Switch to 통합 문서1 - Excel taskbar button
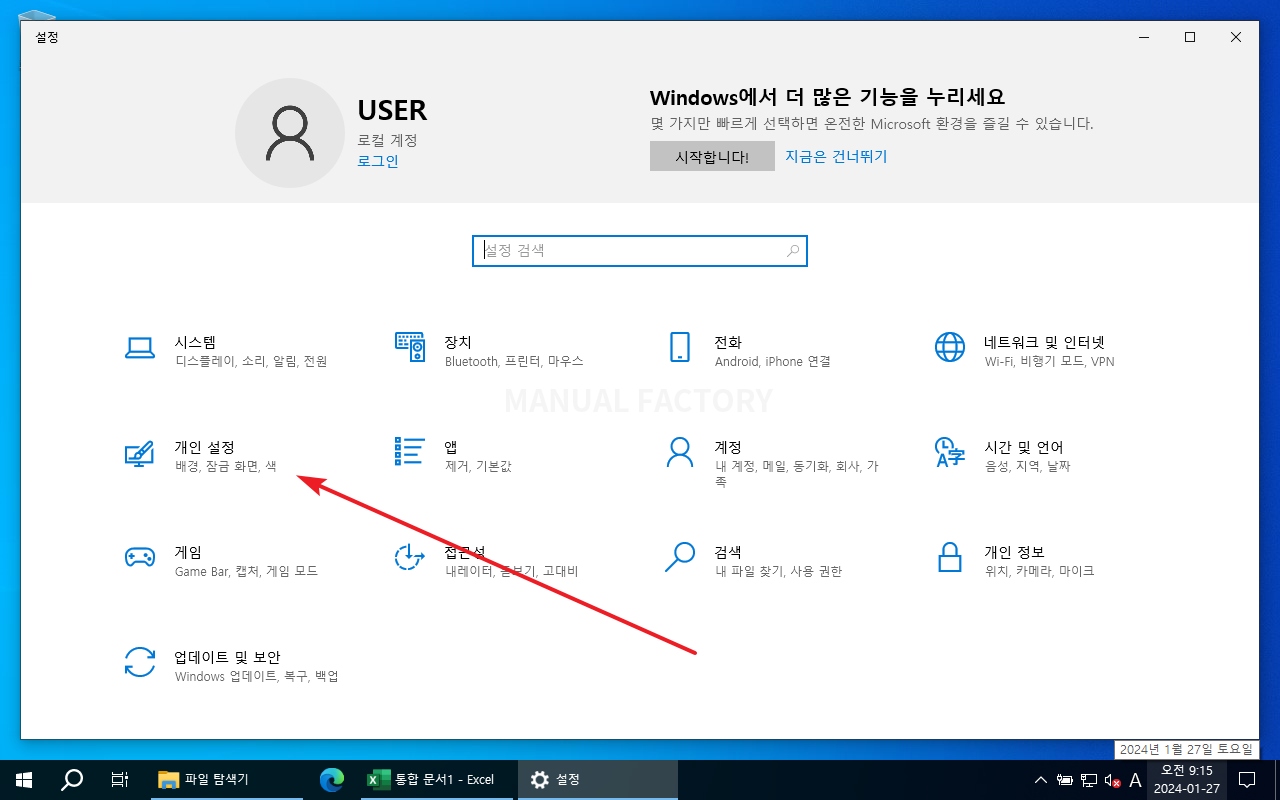 [438, 779]
